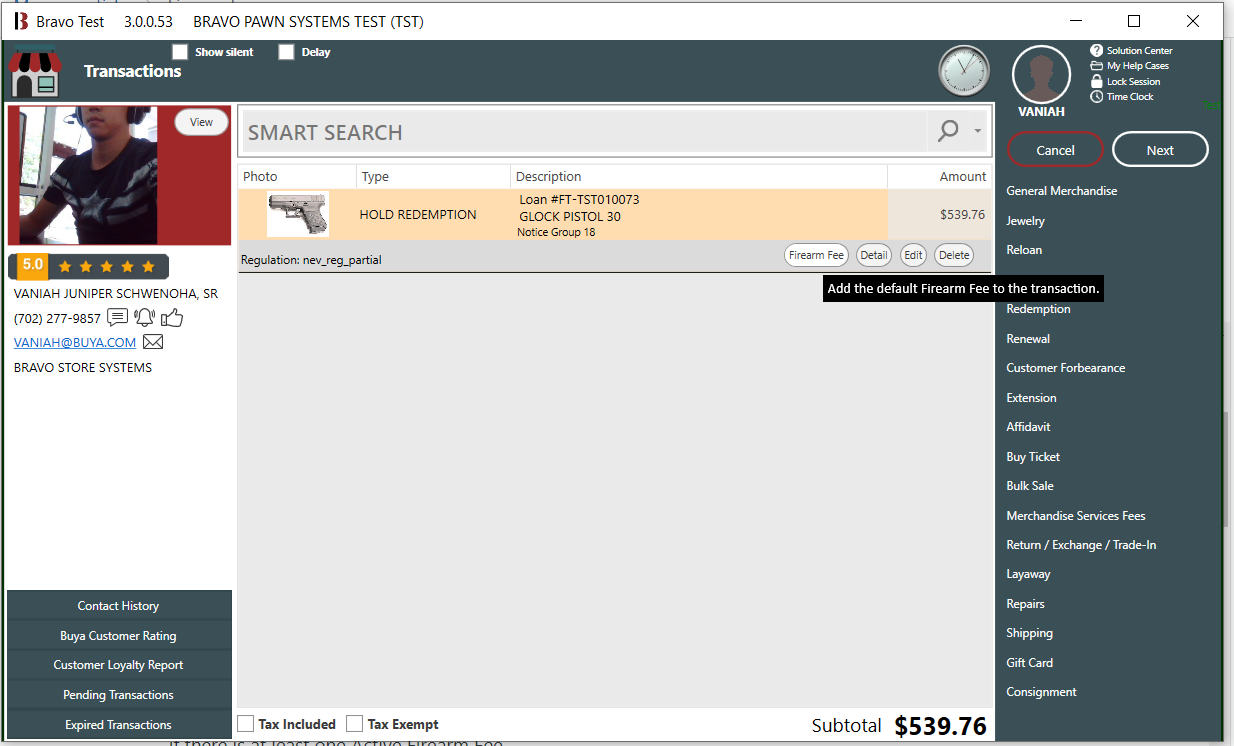Select Shipping option
Image resolution: width=1234 pixels, height=746 pixels.
(1029, 633)
